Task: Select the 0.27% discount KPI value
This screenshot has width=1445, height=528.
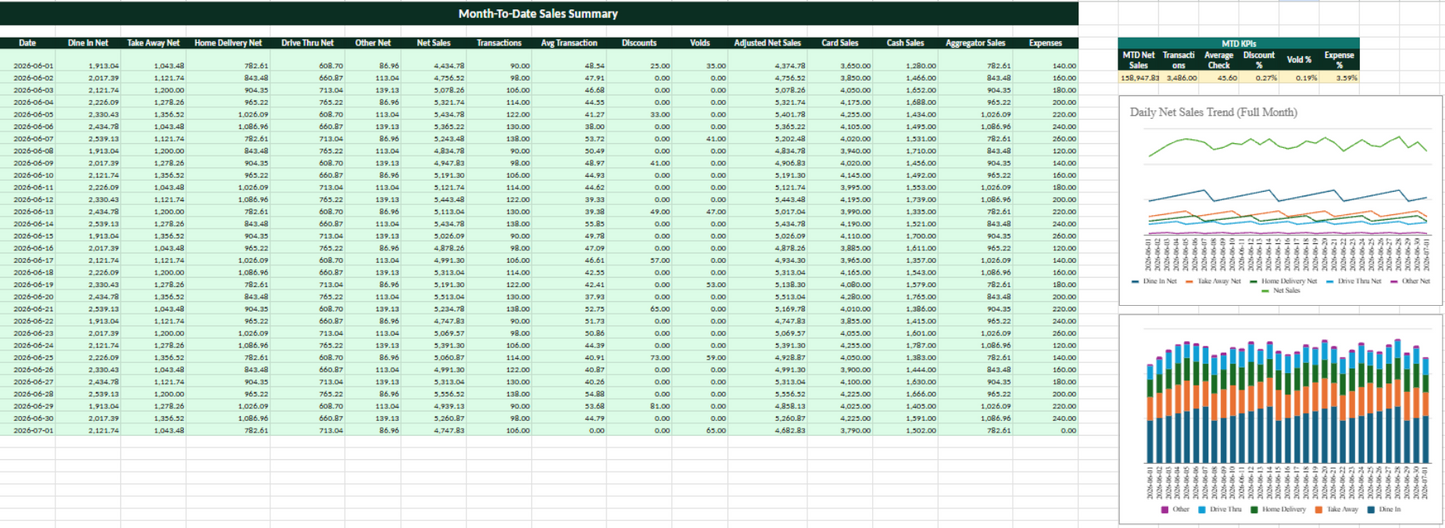Action: pyautogui.click(x=1259, y=77)
